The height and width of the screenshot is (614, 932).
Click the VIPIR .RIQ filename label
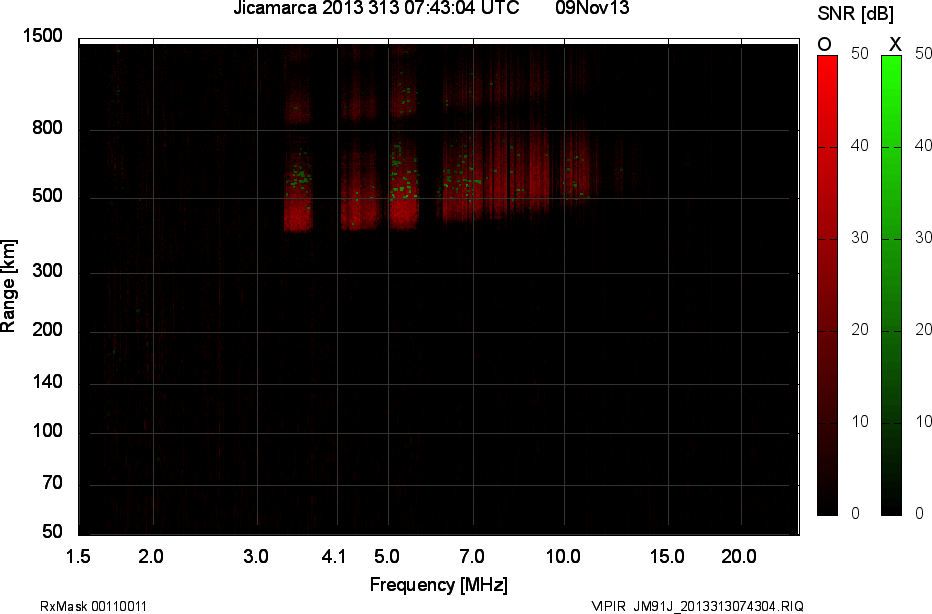tap(697, 606)
